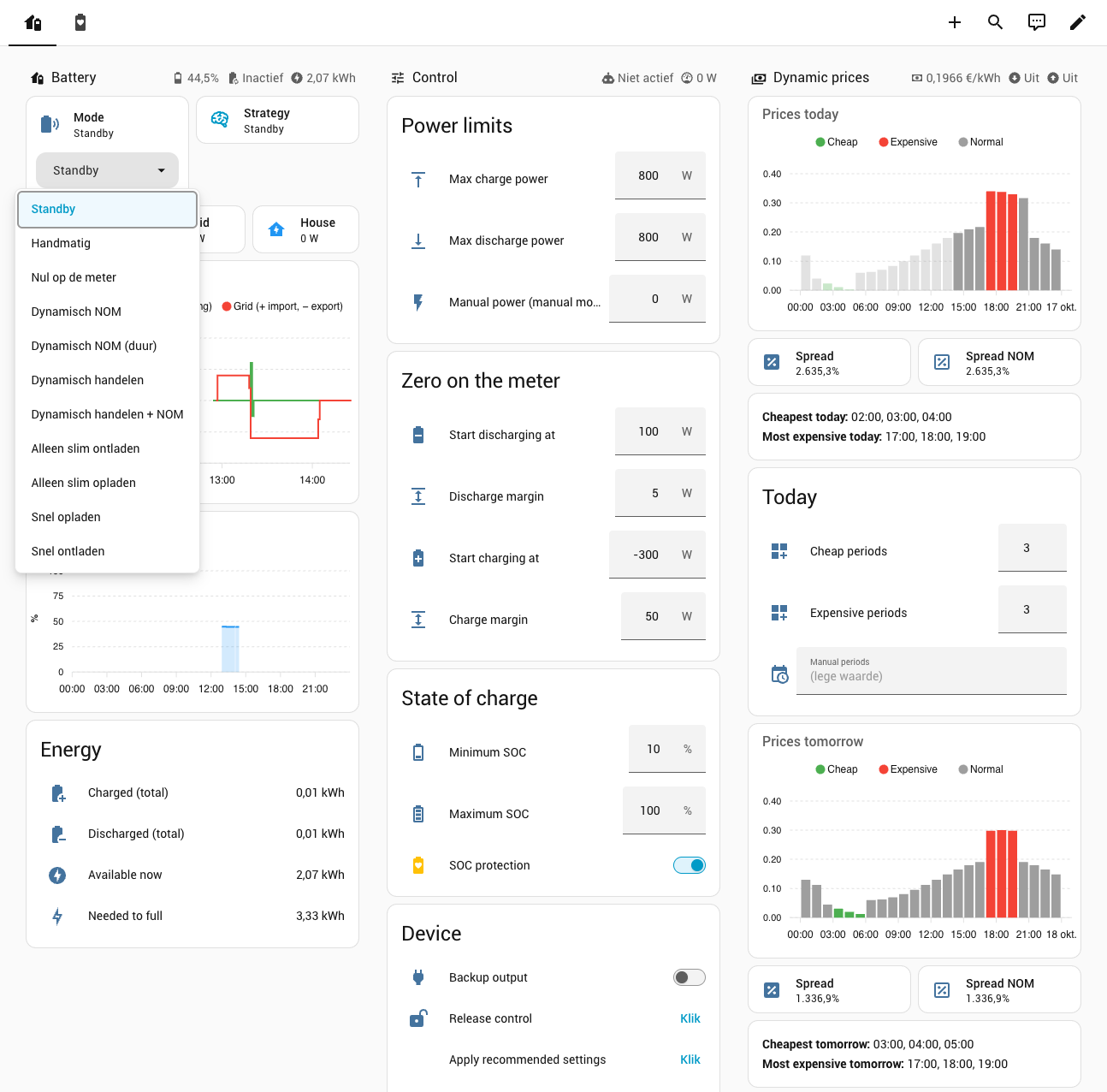This screenshot has height=1092, width=1107.
Task: Click the Manual power lightning icon
Action: tap(418, 302)
